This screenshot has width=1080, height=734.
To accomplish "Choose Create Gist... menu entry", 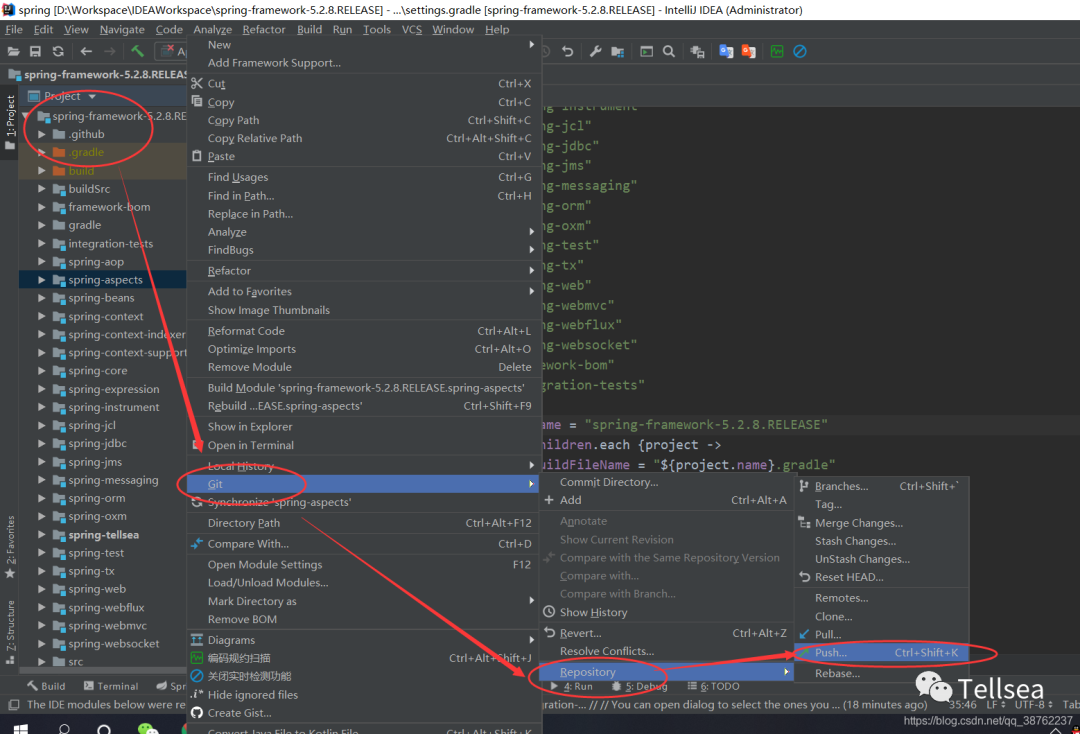I will coord(364,713).
